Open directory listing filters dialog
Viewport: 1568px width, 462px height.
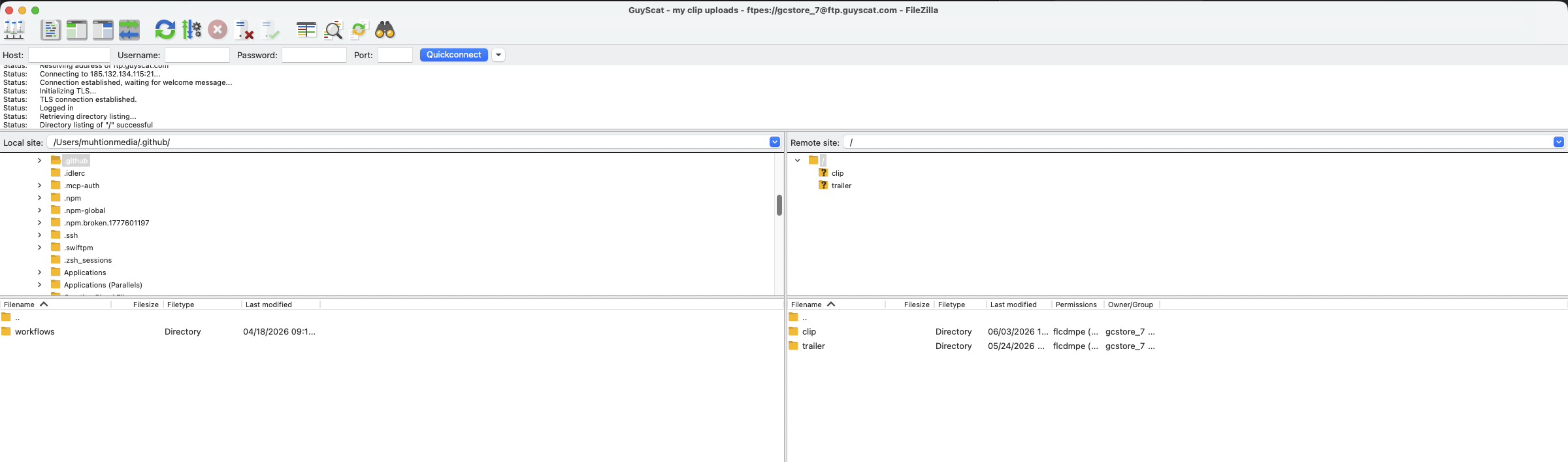[x=306, y=29]
